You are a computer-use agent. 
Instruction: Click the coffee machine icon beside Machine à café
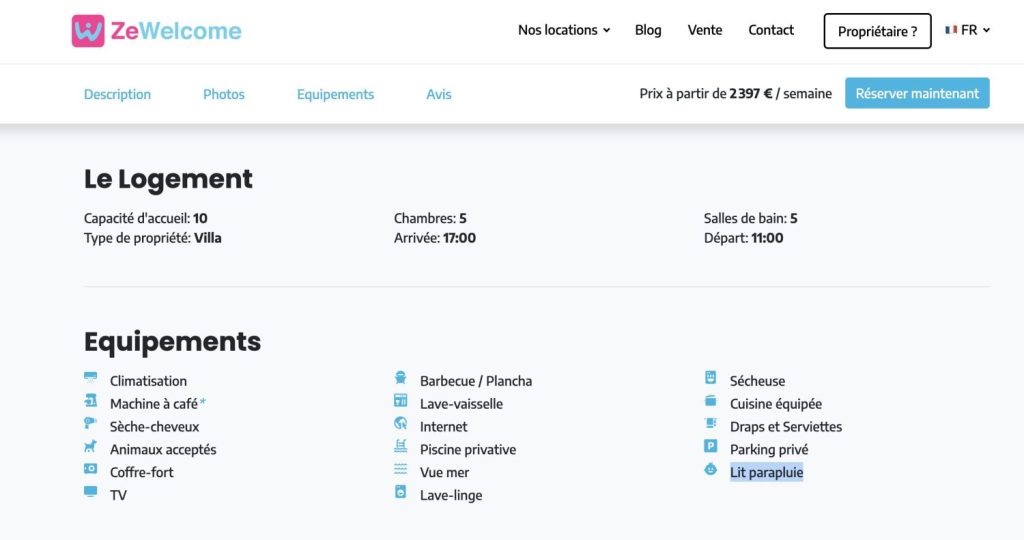point(90,400)
